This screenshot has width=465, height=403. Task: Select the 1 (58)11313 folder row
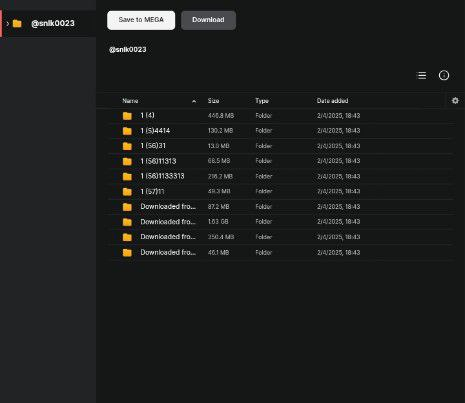click(281, 161)
